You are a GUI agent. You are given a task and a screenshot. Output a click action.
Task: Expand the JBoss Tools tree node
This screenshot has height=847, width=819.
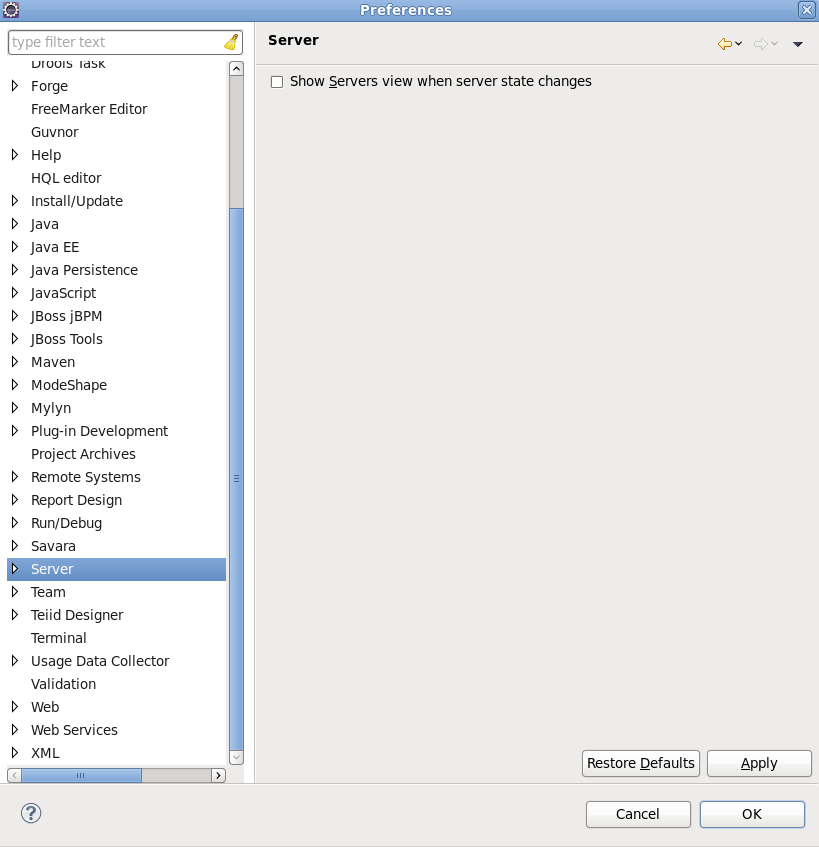(x=15, y=339)
